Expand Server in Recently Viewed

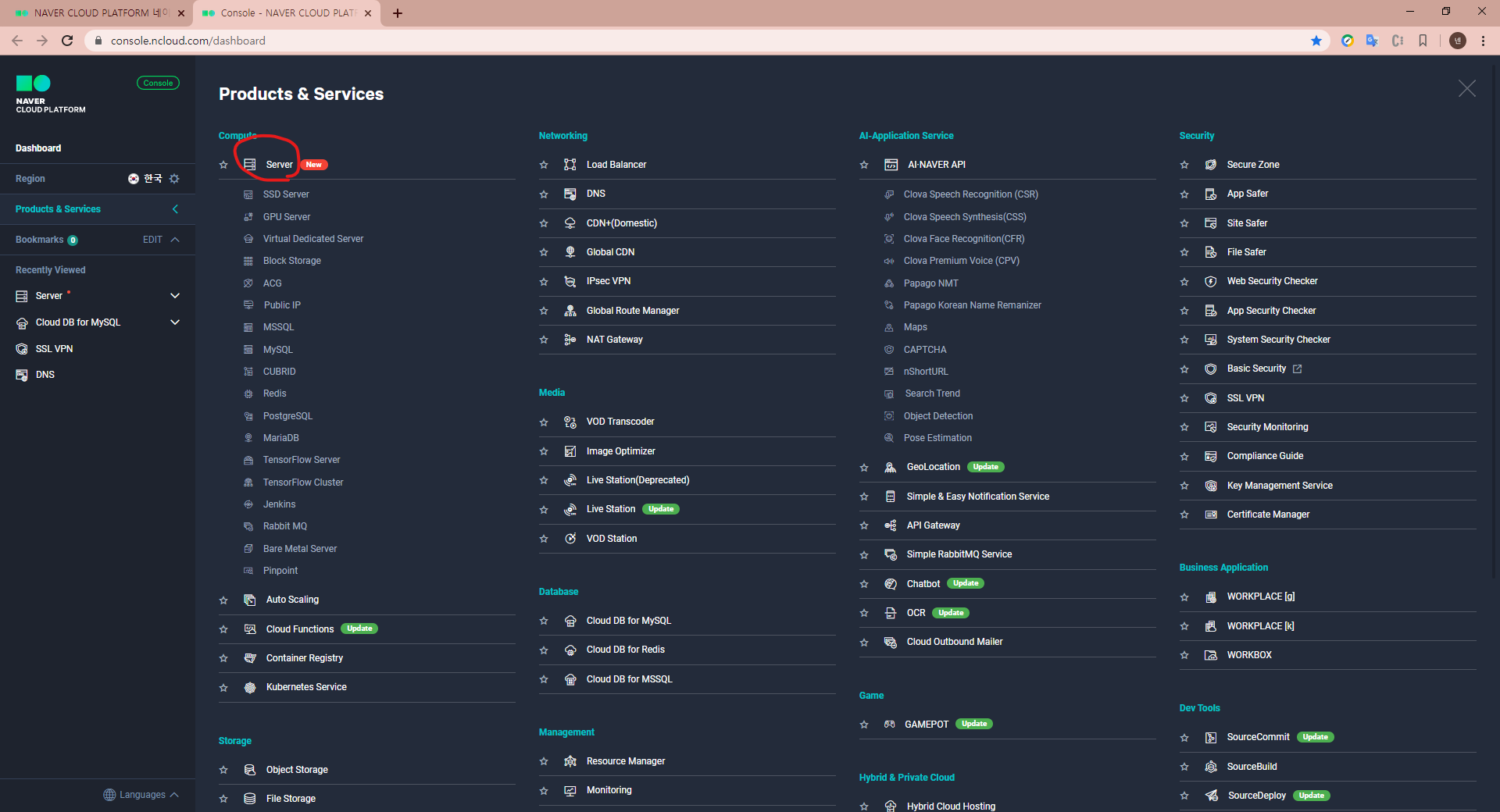[175, 296]
